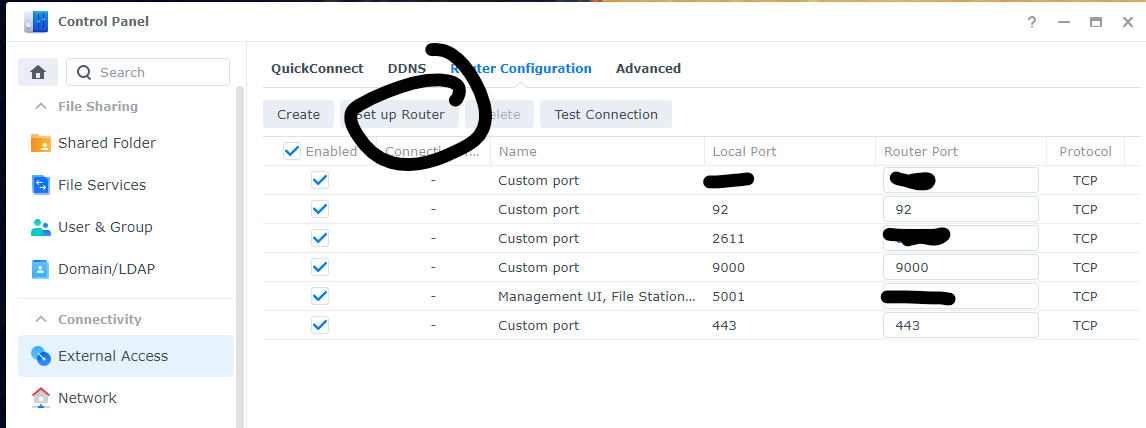Disable the port 443 rule checkbox
1146x428 pixels.
[x=320, y=326]
